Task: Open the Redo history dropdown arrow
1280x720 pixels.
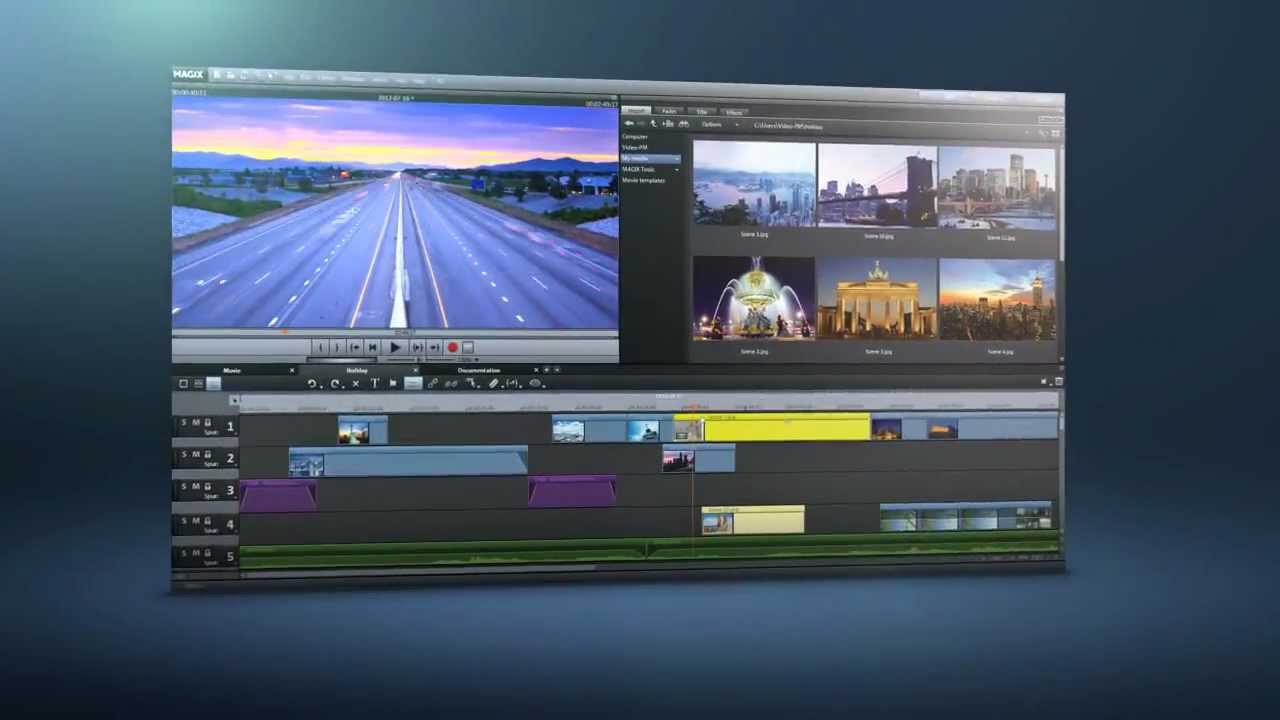Action: point(343,386)
